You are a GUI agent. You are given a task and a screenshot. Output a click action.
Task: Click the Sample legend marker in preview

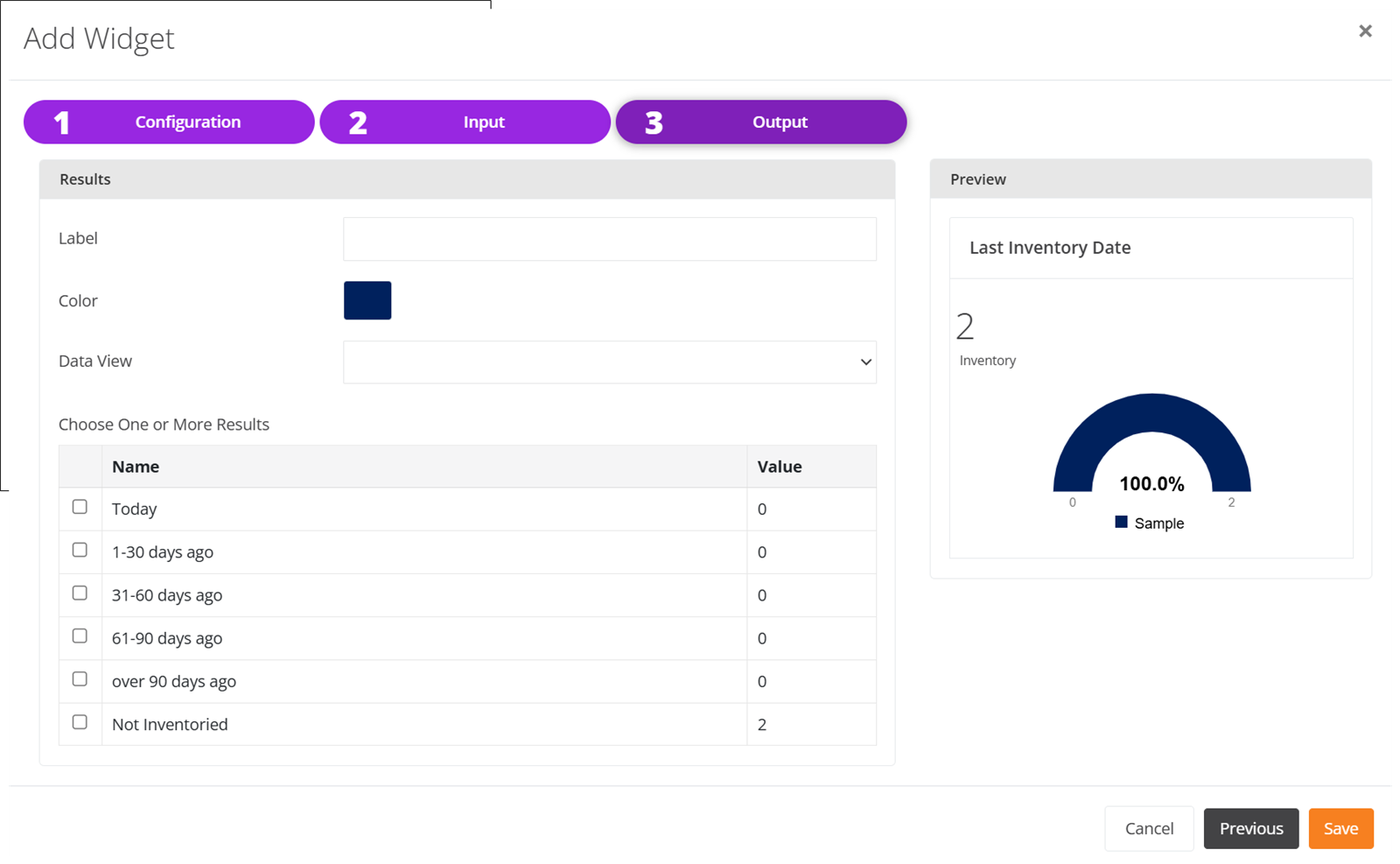click(1121, 522)
